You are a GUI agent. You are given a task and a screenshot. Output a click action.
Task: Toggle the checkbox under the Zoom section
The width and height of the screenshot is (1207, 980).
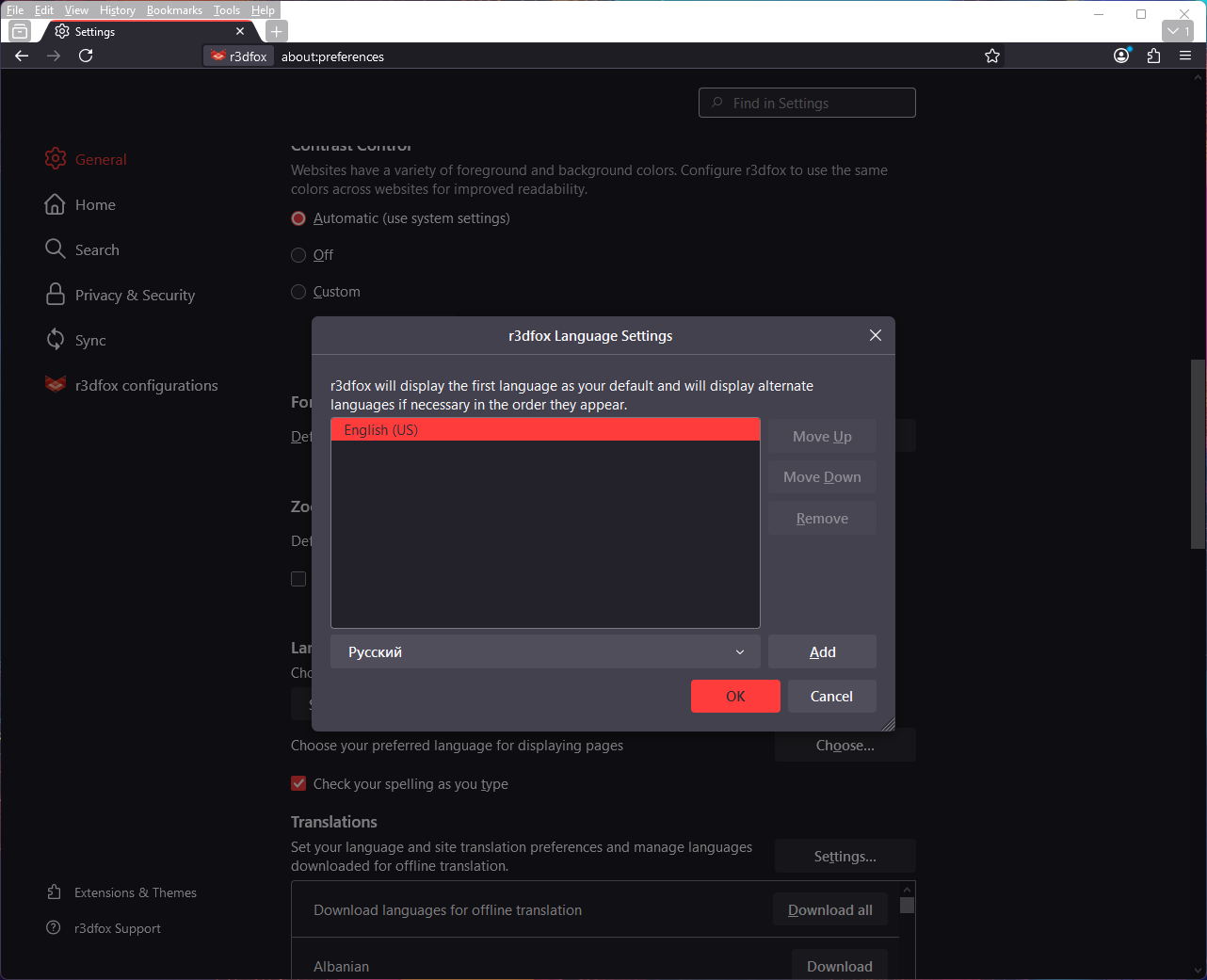(298, 579)
